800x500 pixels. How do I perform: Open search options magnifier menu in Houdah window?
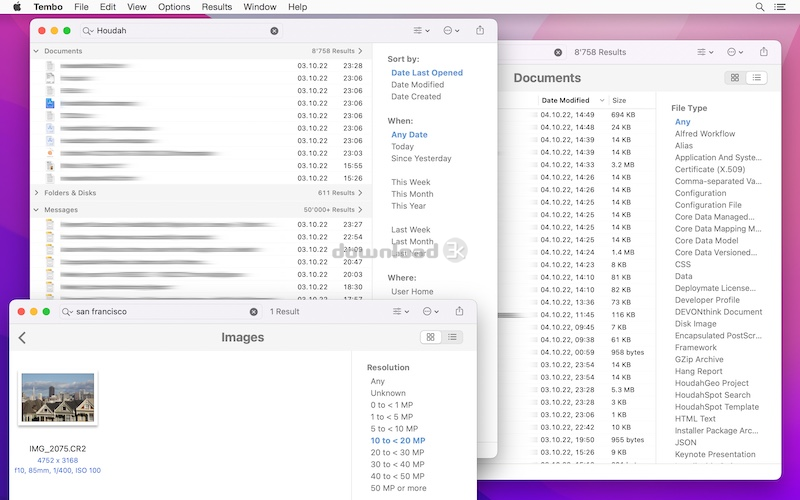point(88,31)
